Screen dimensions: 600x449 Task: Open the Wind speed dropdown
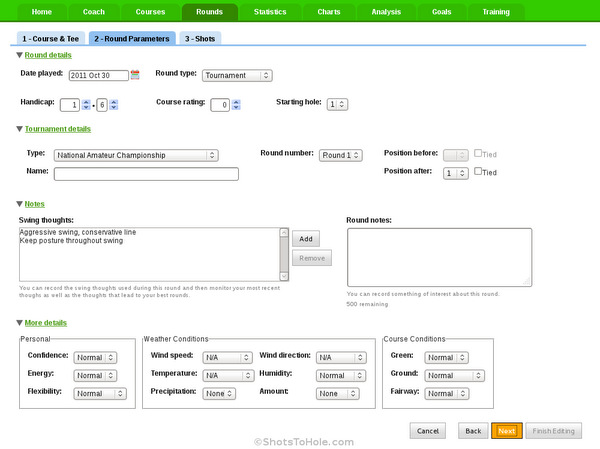(227, 358)
